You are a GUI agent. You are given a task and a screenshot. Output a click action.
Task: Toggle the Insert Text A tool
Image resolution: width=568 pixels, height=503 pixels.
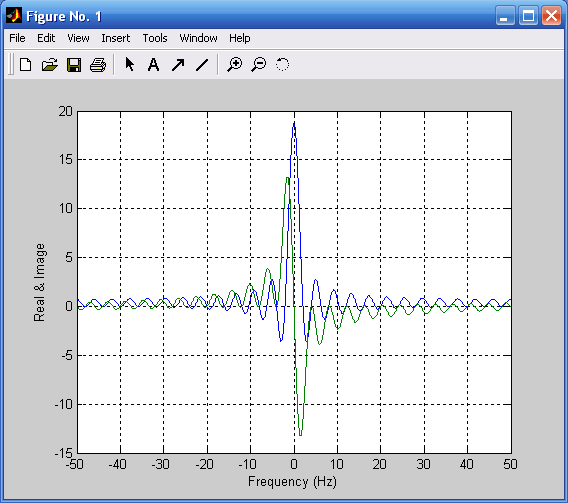153,65
